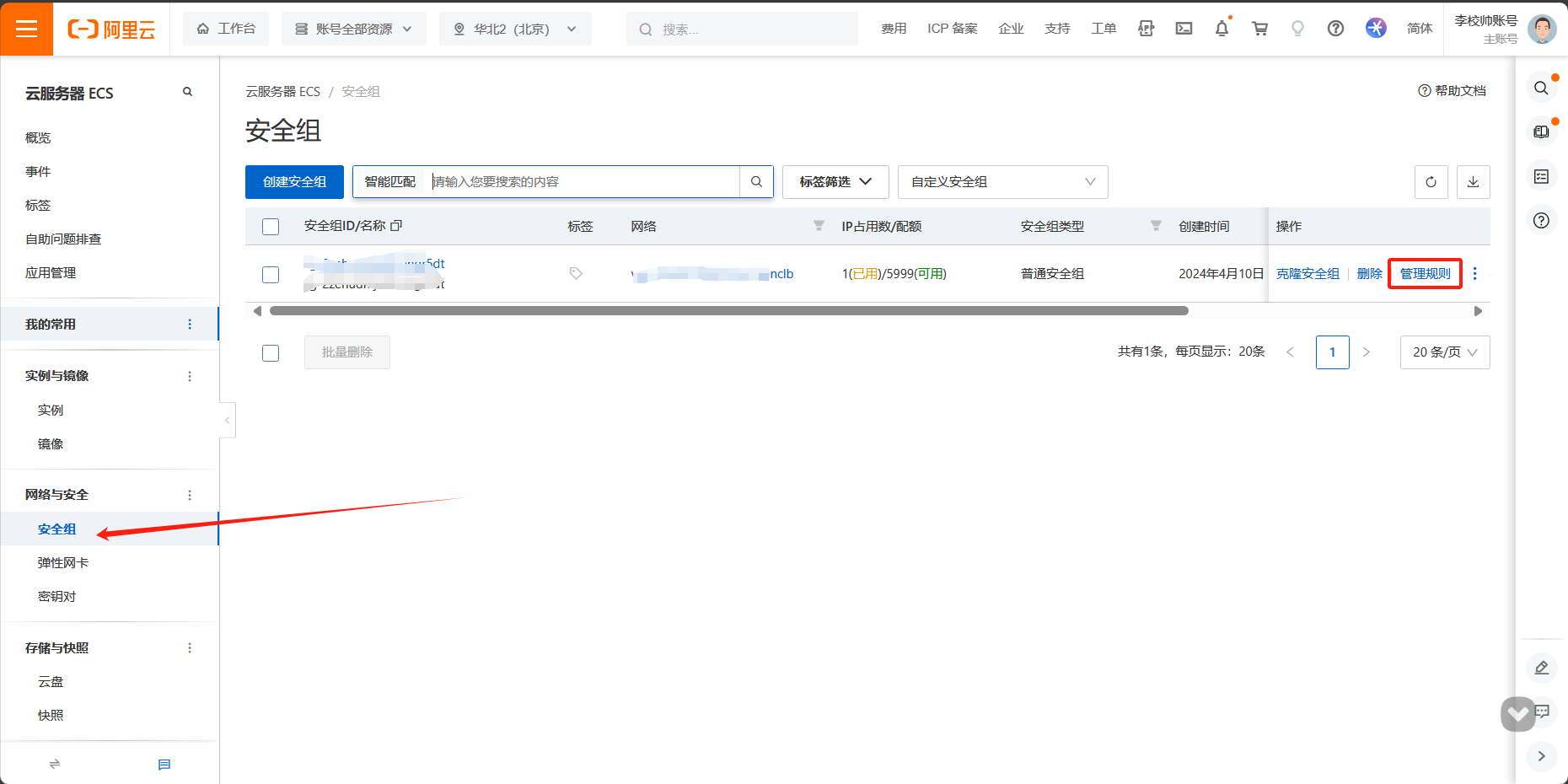Launch the Cloud Shell terminal icon

pos(1184,29)
